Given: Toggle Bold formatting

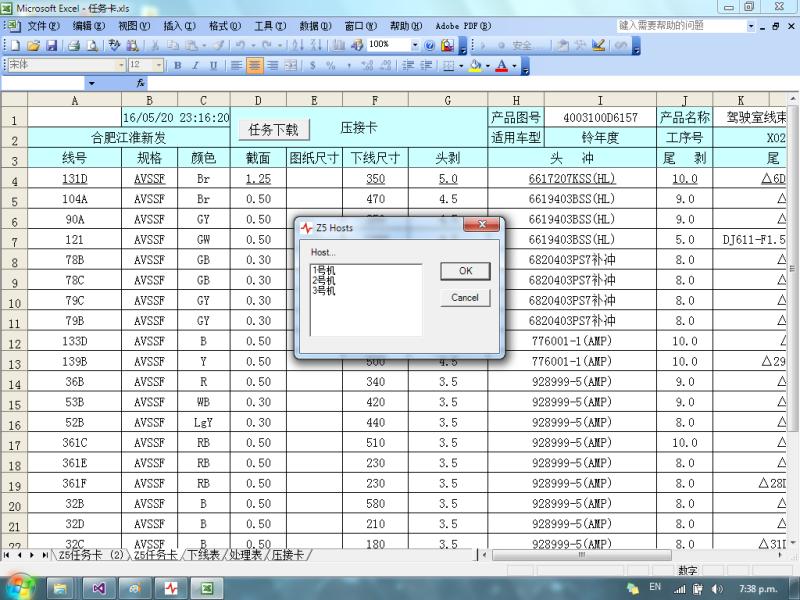Looking at the screenshot, I should [x=178, y=66].
